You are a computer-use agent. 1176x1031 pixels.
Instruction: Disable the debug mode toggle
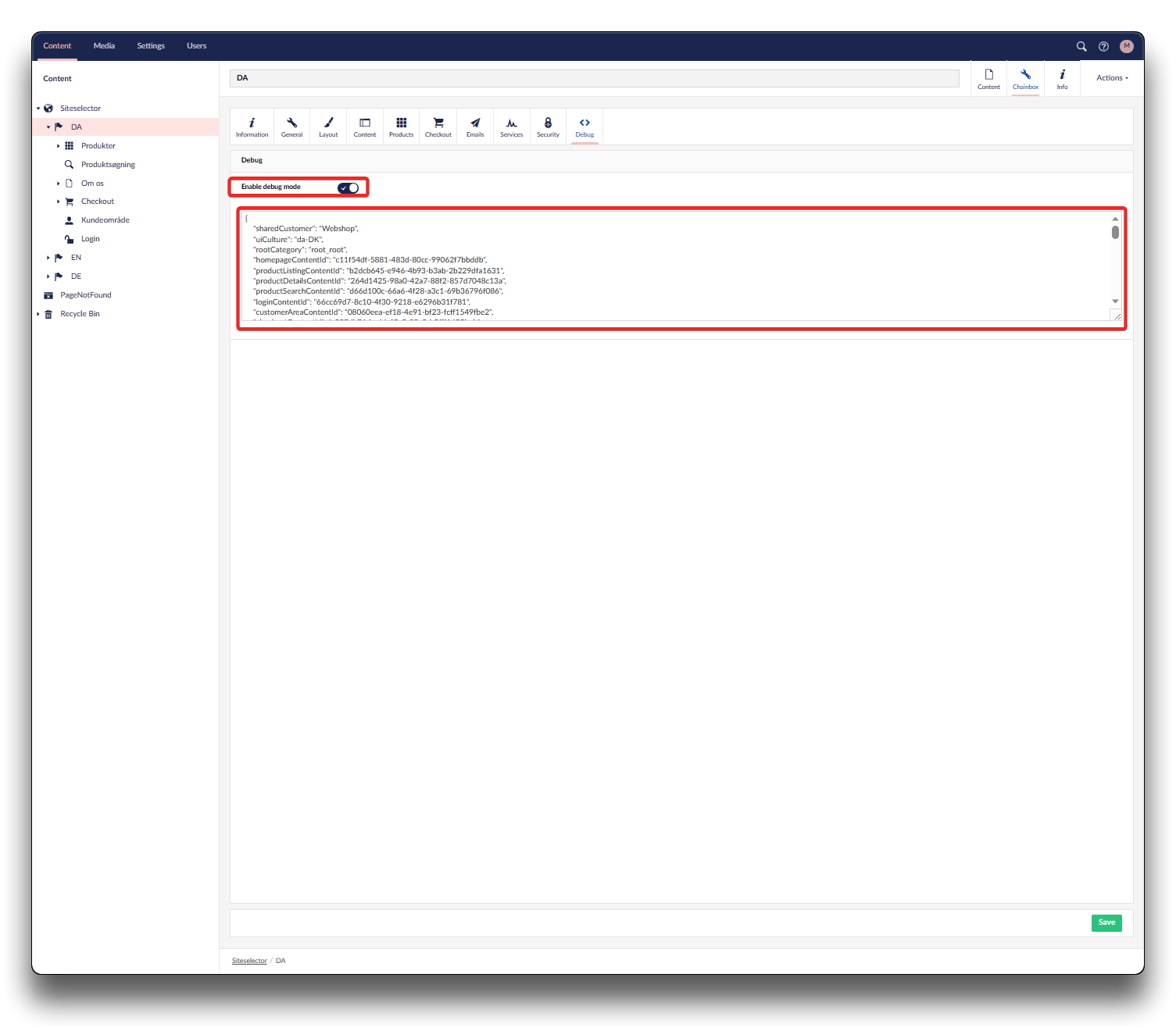click(349, 187)
